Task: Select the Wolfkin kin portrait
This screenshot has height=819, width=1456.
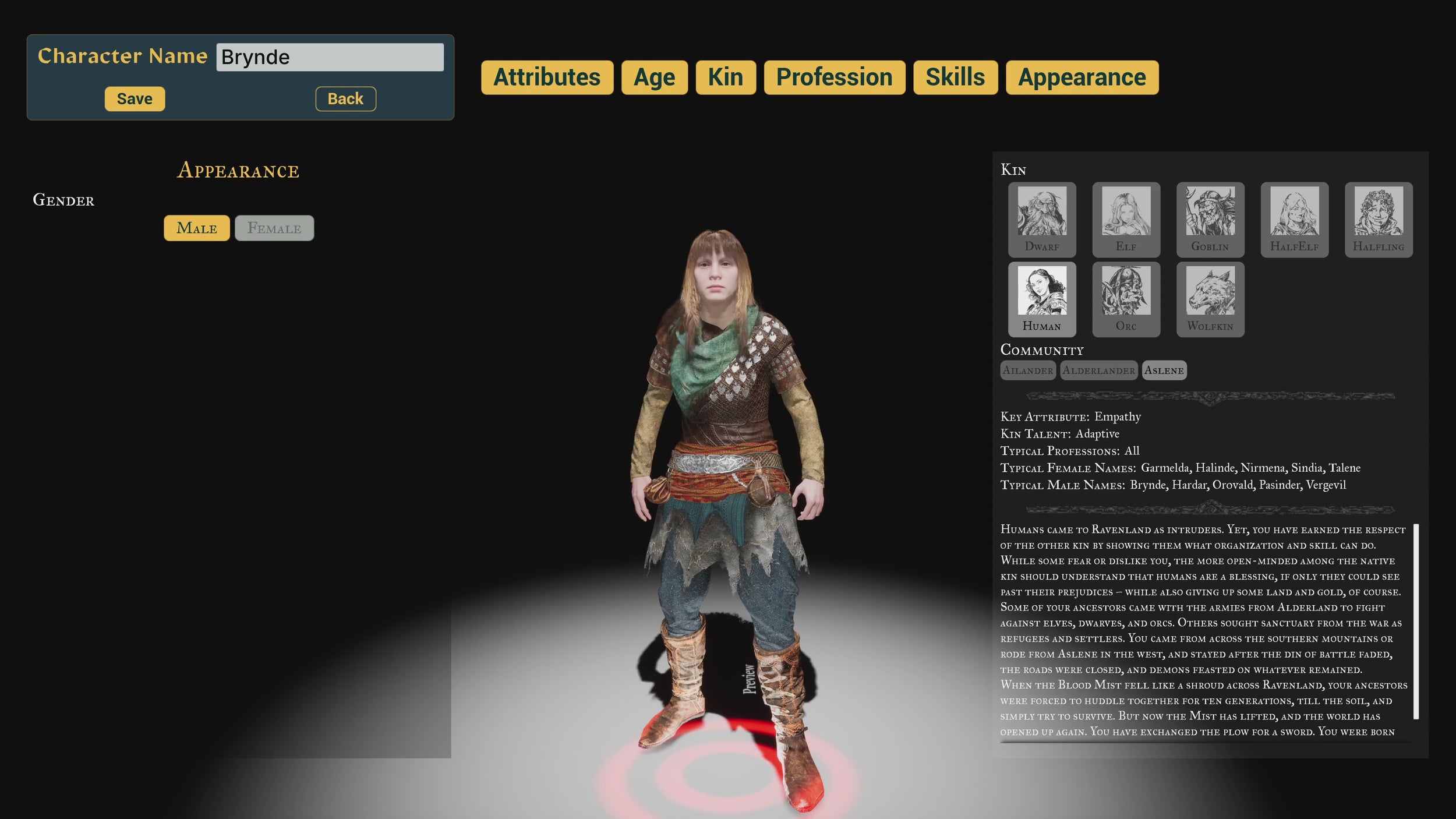Action: pyautogui.click(x=1210, y=299)
